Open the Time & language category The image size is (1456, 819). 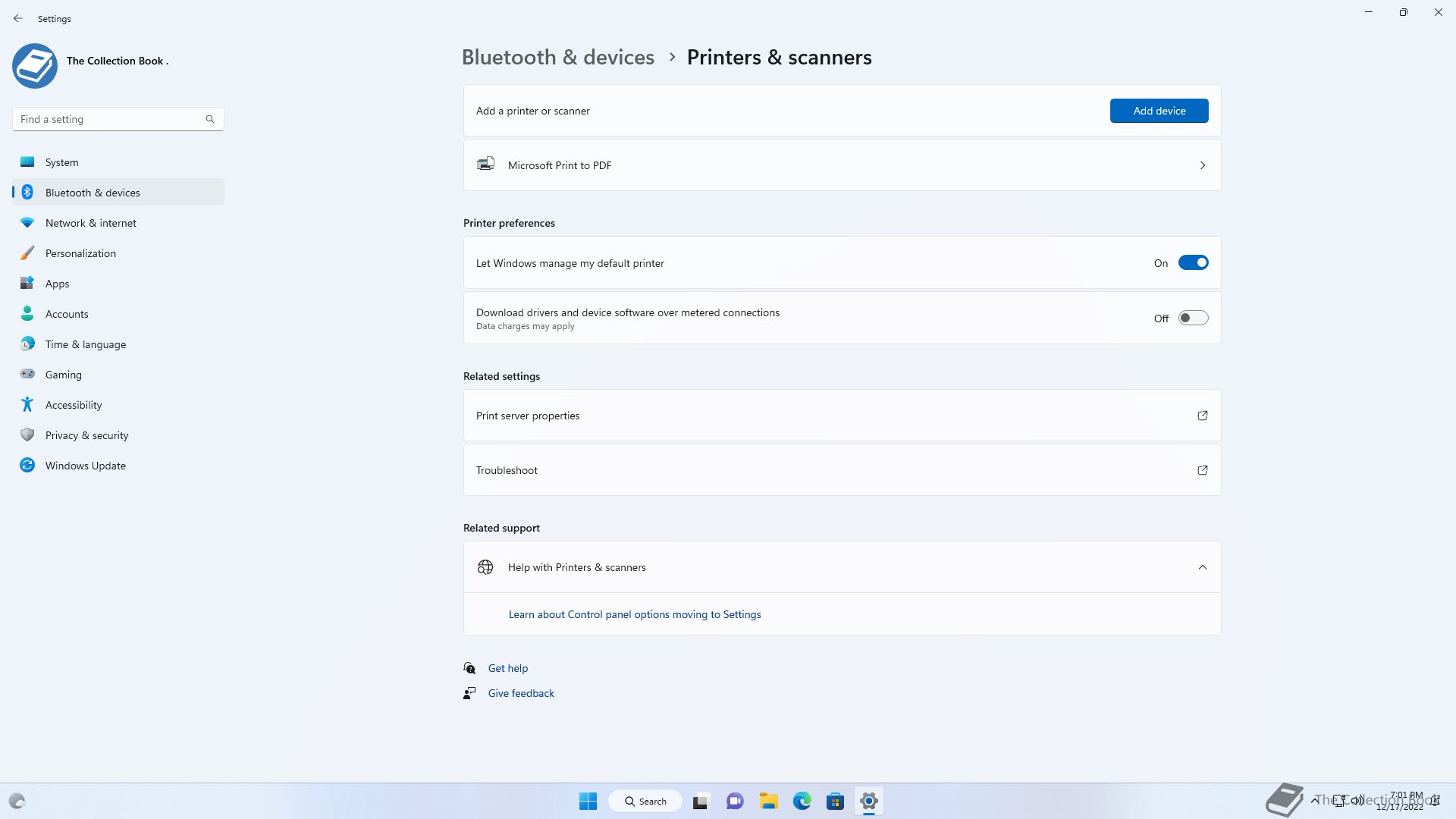point(118,344)
